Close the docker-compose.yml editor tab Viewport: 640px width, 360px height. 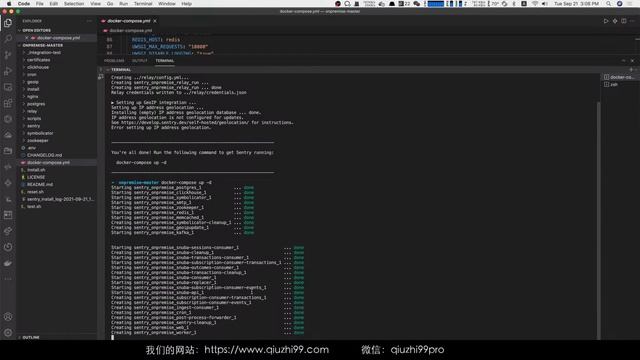[x=155, y=21]
